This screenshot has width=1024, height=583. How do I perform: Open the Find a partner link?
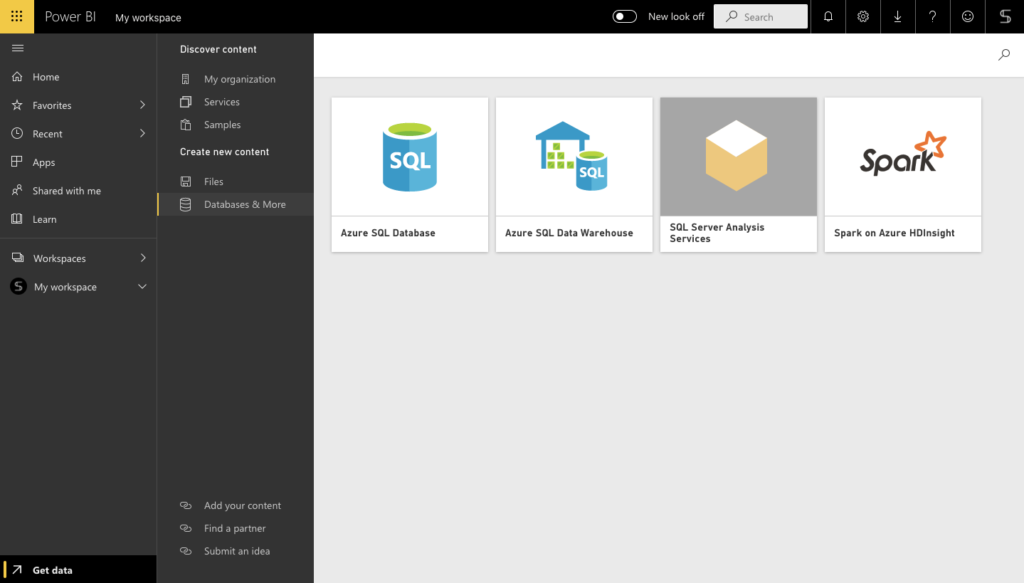click(236, 528)
